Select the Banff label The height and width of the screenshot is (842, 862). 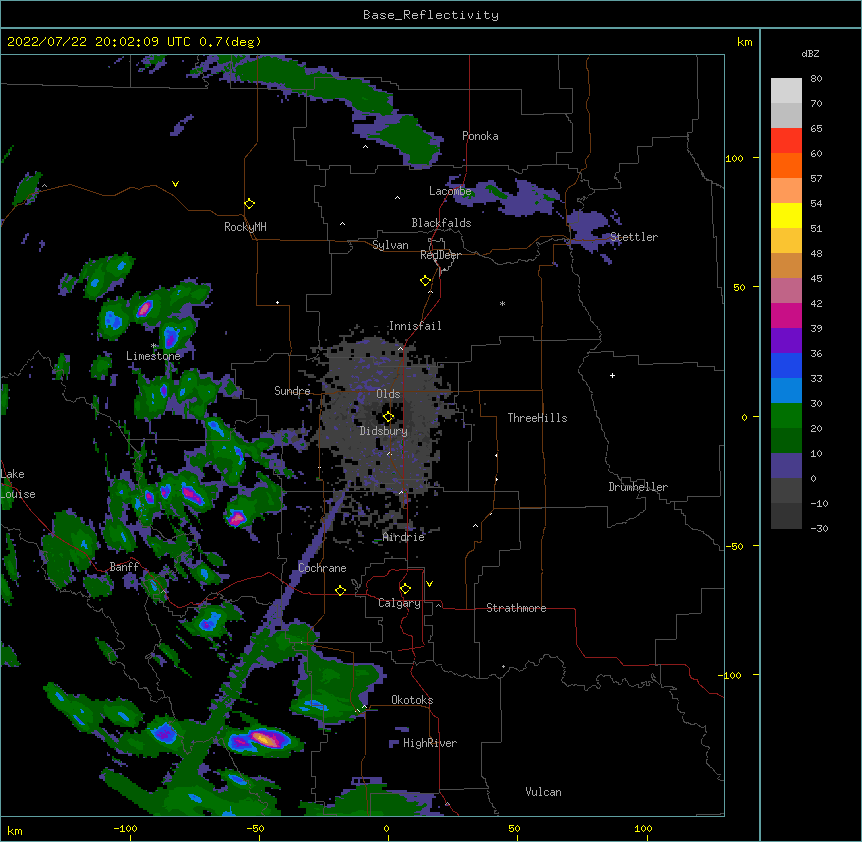[x=125, y=567]
